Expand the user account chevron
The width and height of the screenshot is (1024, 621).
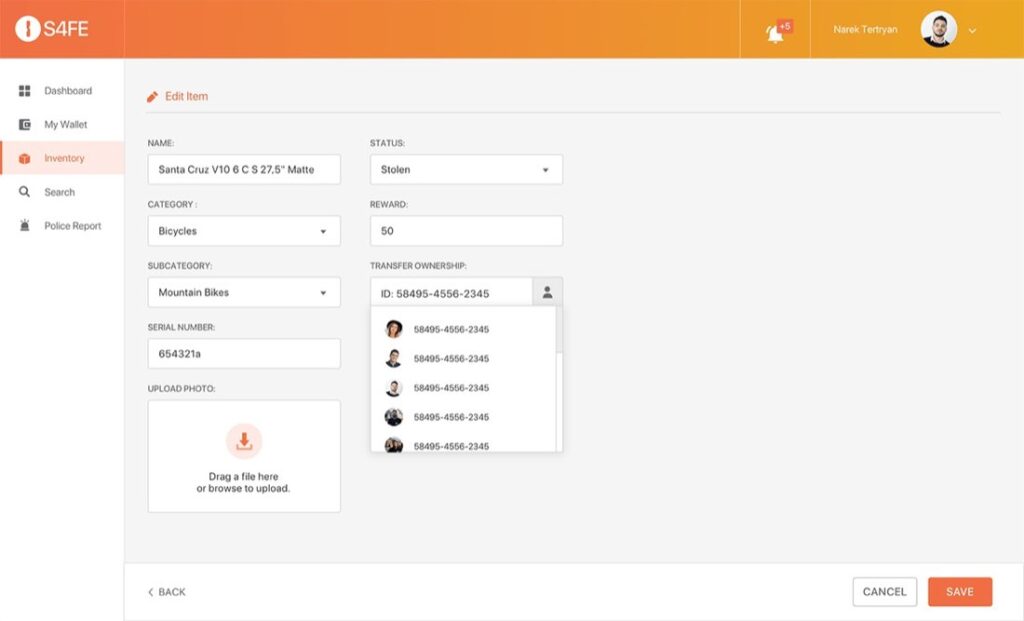[972, 31]
